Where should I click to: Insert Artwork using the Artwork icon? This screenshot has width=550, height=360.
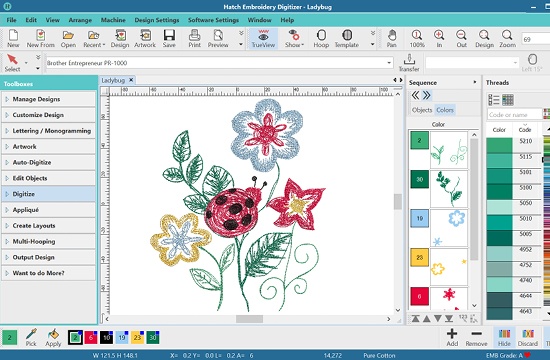tap(145, 38)
